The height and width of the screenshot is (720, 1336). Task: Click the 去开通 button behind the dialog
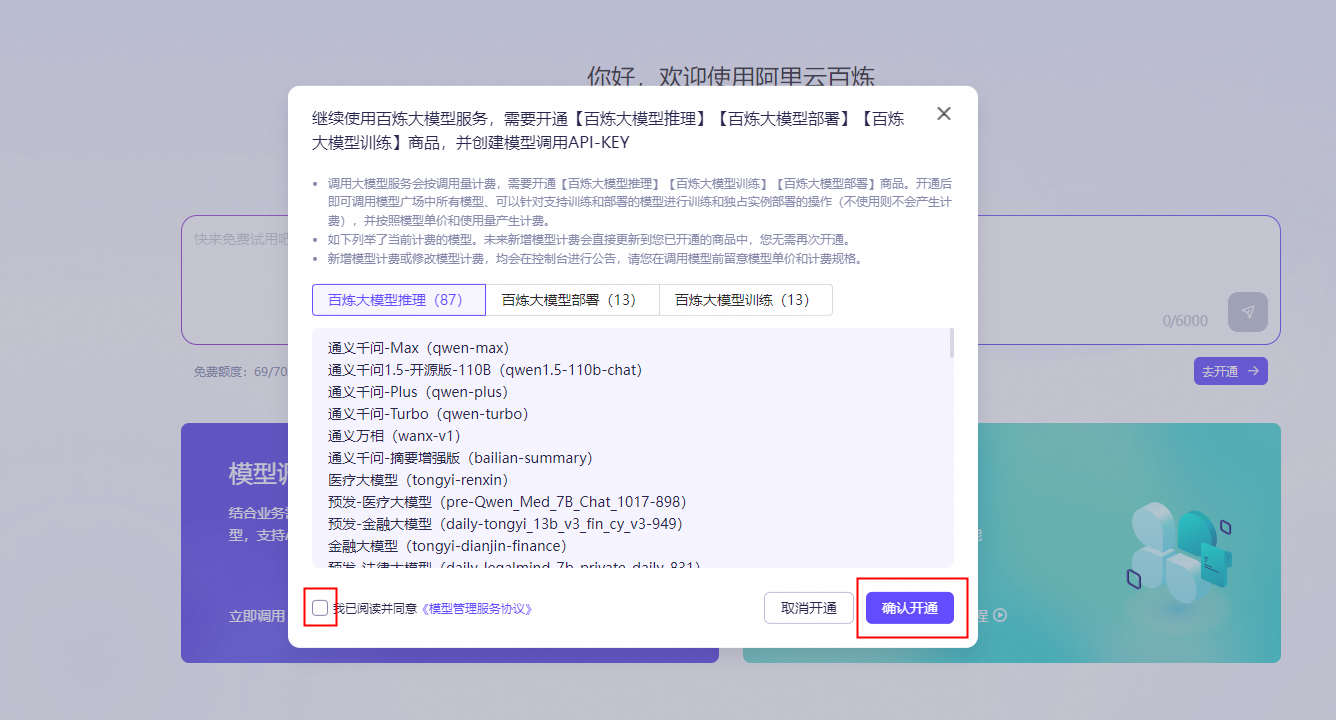[1230, 371]
